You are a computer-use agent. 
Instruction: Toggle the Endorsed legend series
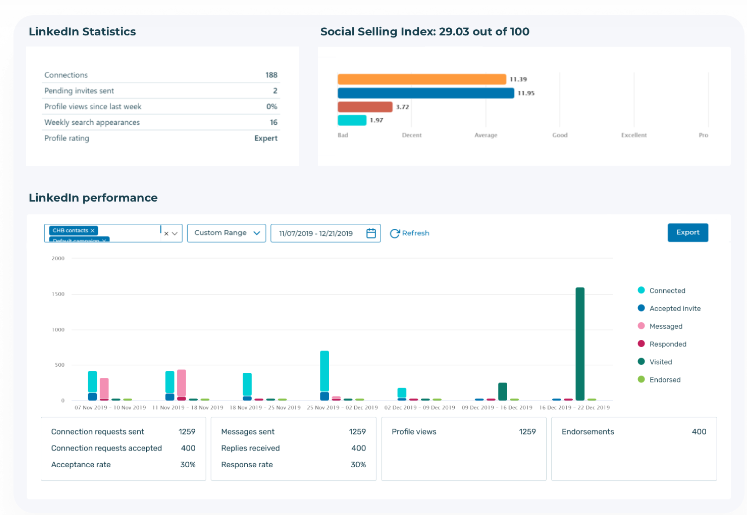[x=659, y=380]
